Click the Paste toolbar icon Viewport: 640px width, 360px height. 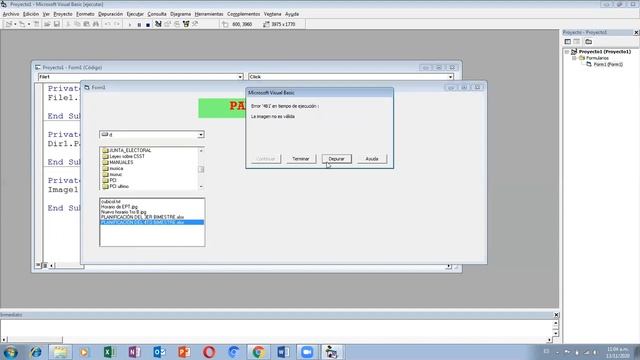click(x=87, y=24)
